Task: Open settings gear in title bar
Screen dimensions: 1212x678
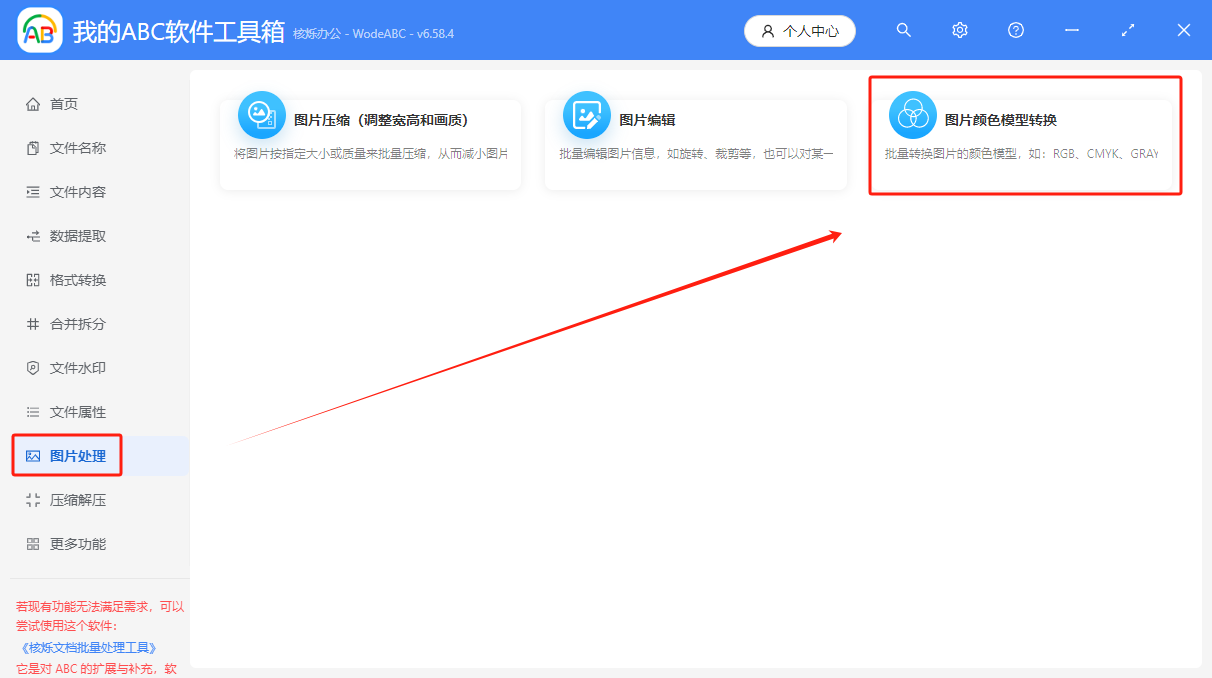Action: (960, 30)
